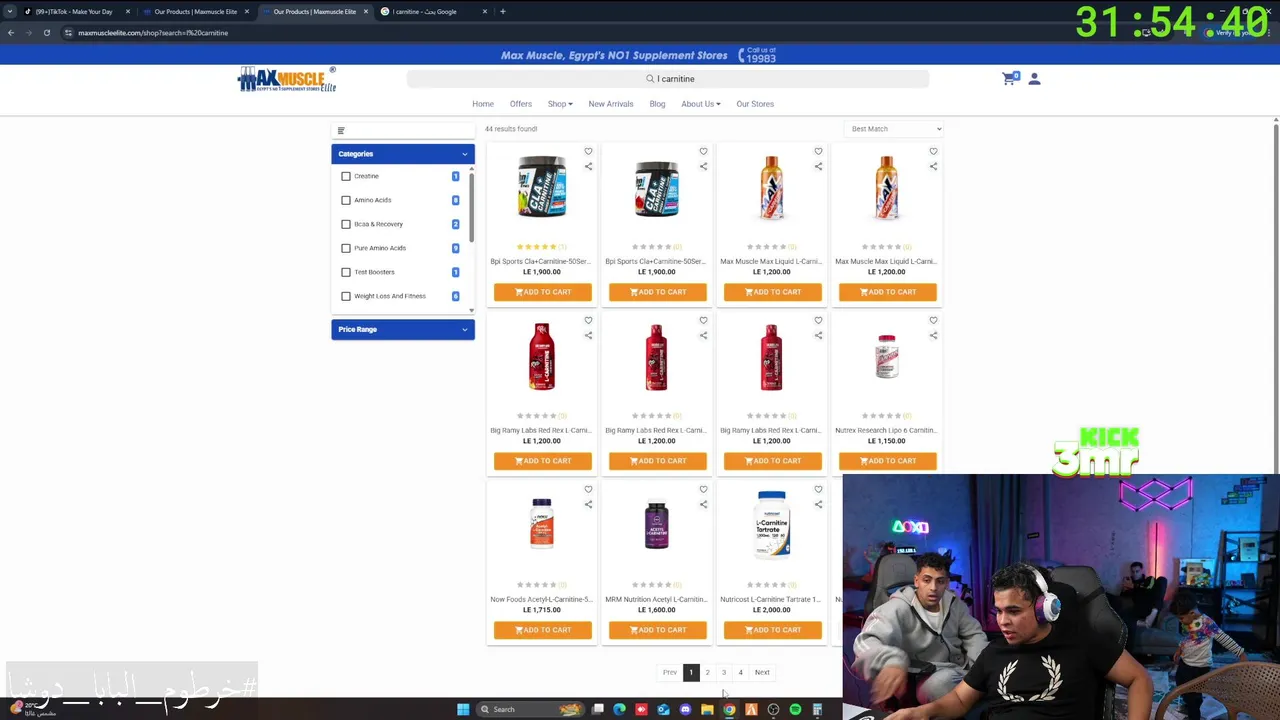The width and height of the screenshot is (1280, 720).
Task: Open the user account profile icon
Action: tap(1034, 78)
